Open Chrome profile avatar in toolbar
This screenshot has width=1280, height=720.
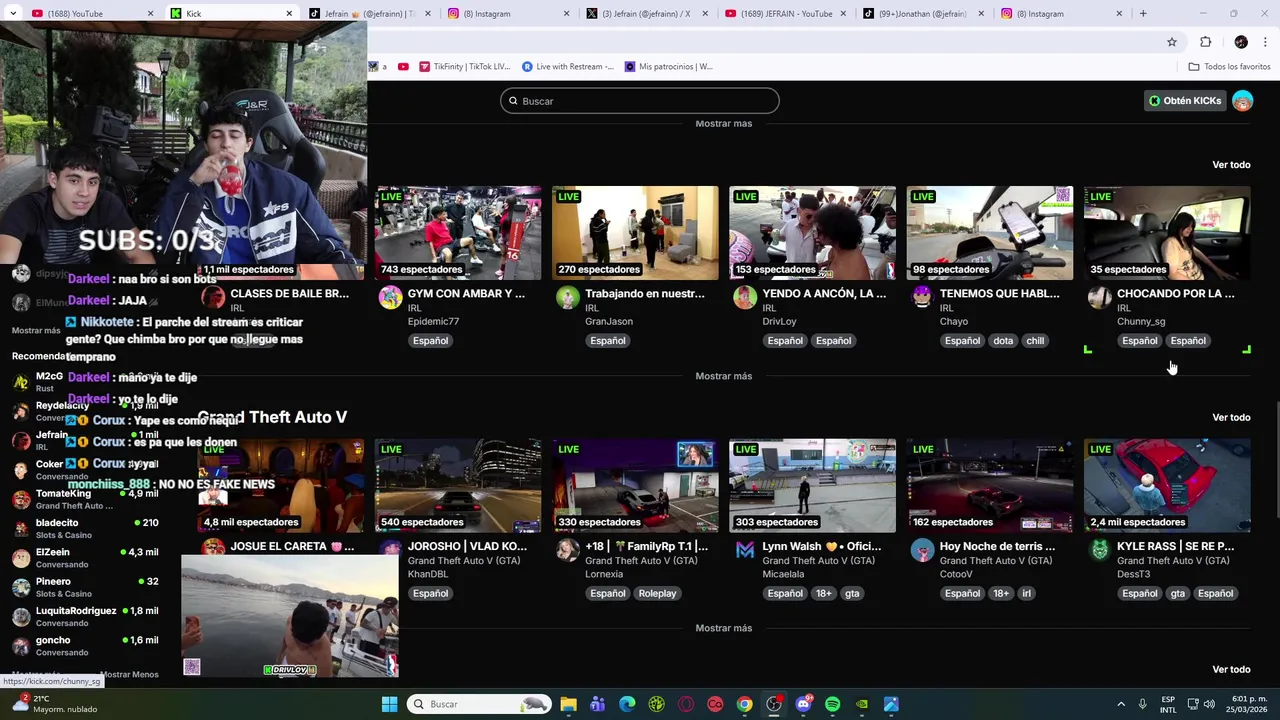pyautogui.click(x=1241, y=42)
